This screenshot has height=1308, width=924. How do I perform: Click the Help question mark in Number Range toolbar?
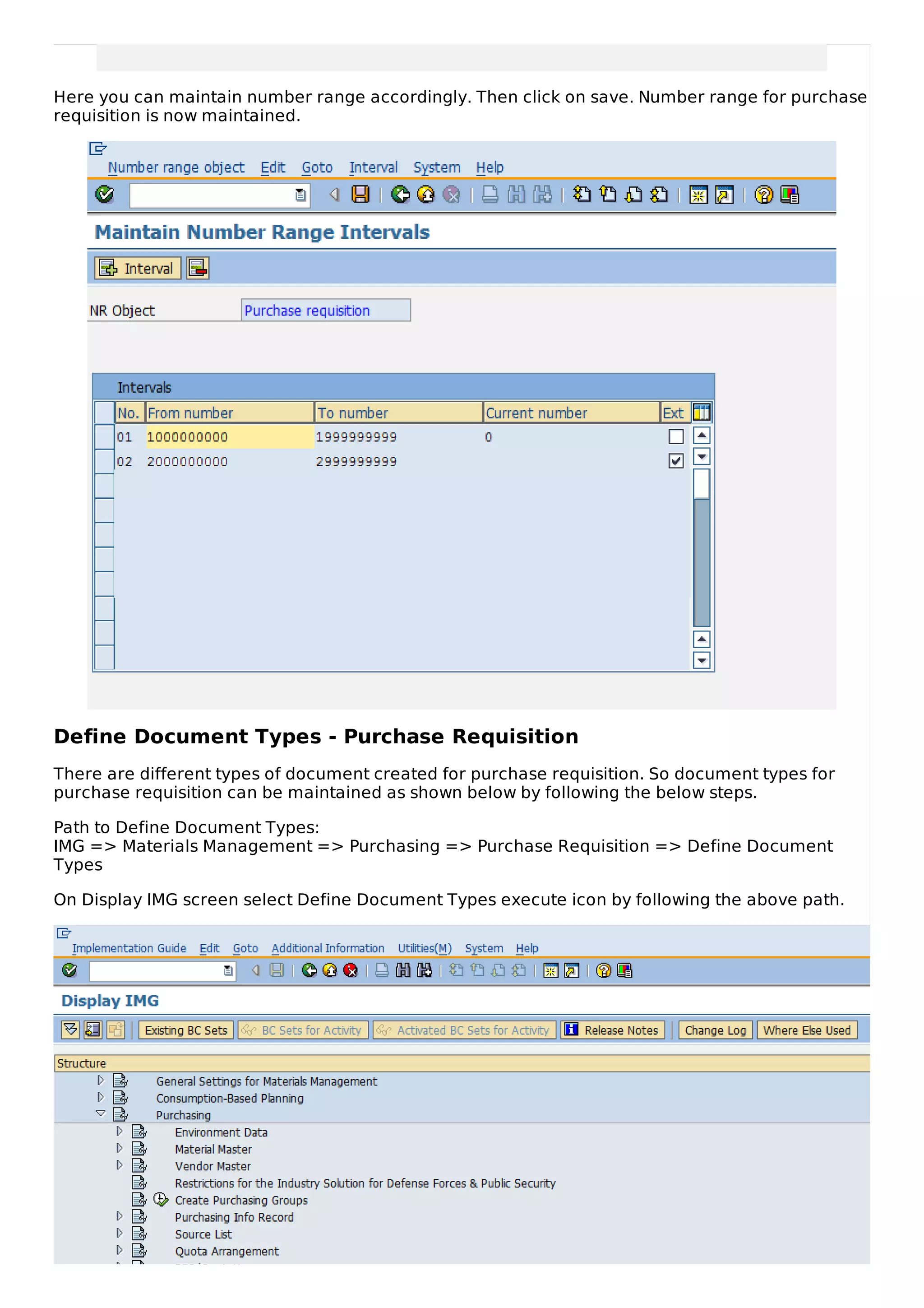coord(763,195)
